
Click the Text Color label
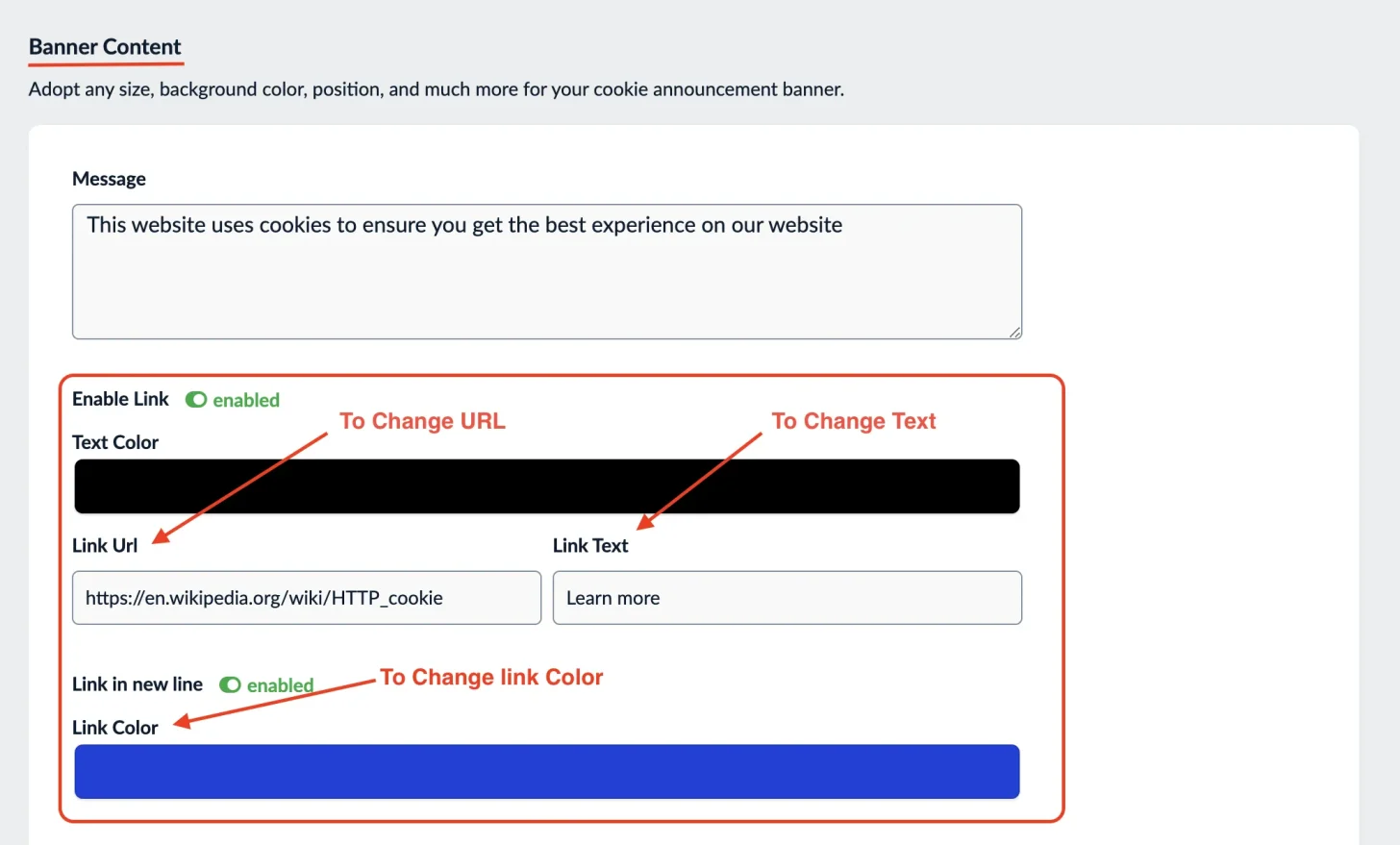coord(115,442)
